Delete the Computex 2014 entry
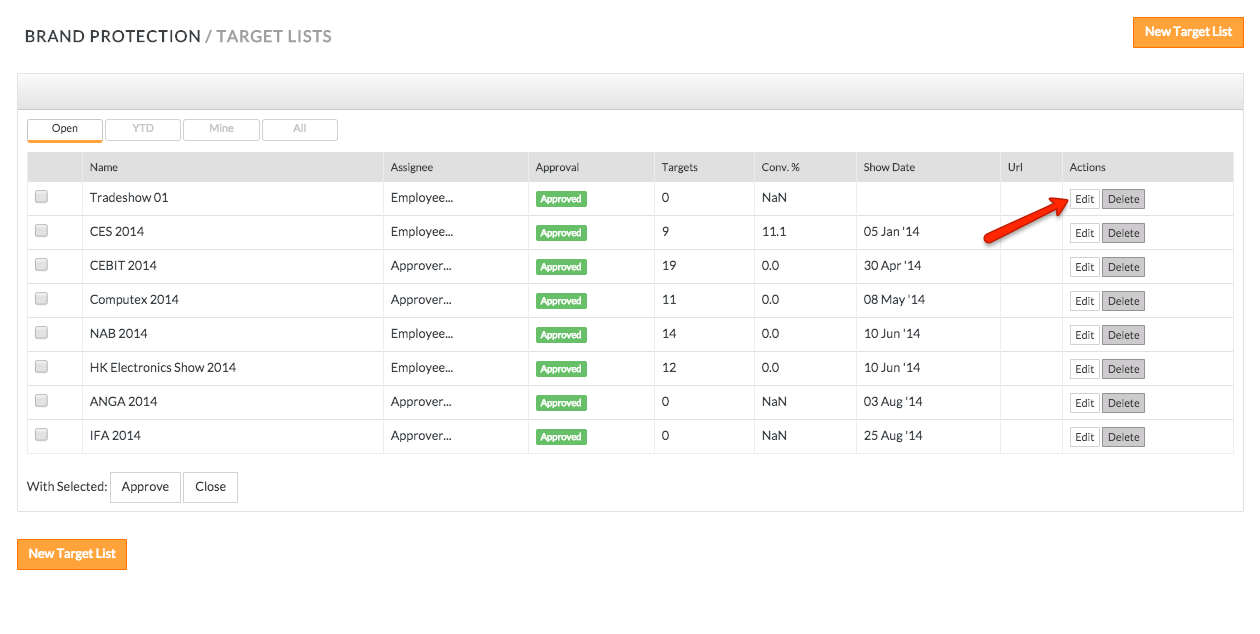This screenshot has width=1260, height=634. coord(1123,301)
